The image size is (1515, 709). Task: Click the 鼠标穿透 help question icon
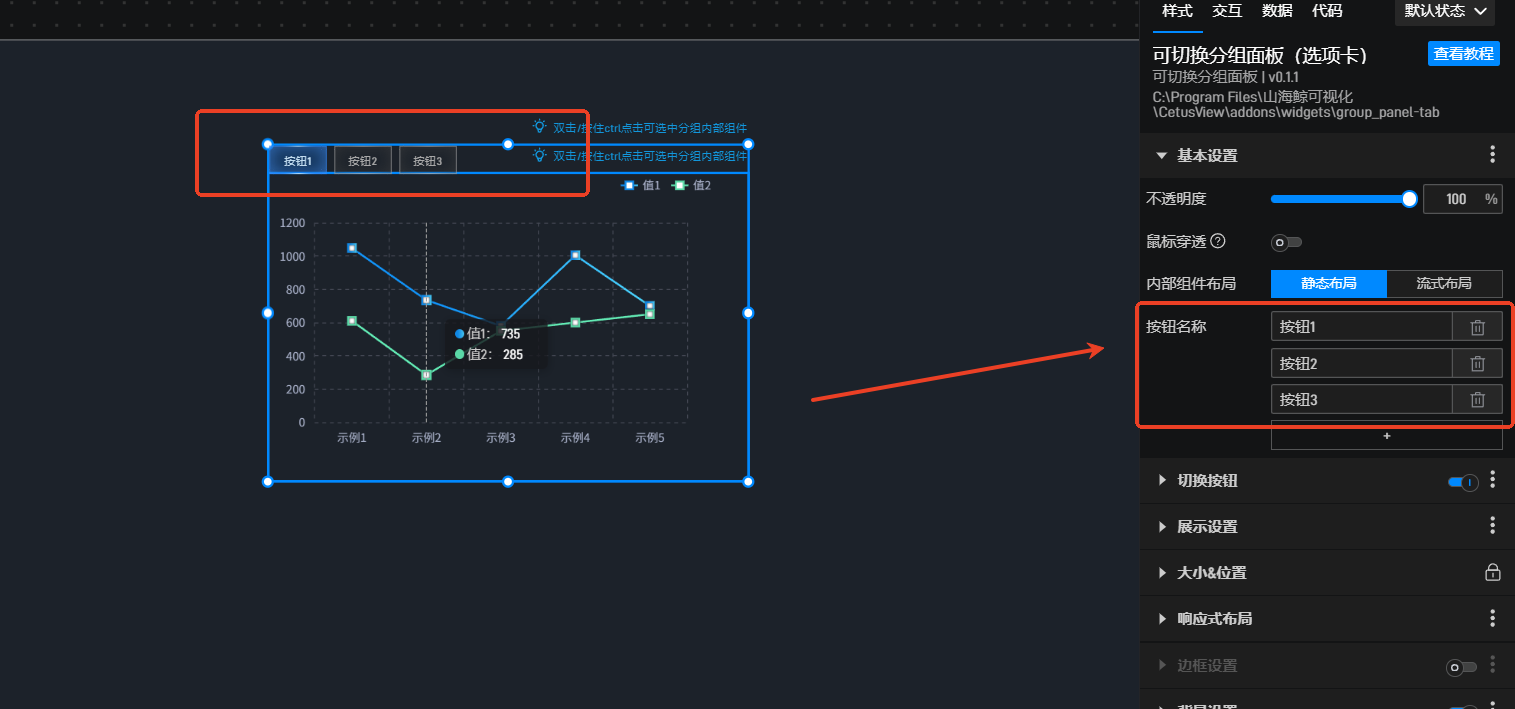[1217, 241]
